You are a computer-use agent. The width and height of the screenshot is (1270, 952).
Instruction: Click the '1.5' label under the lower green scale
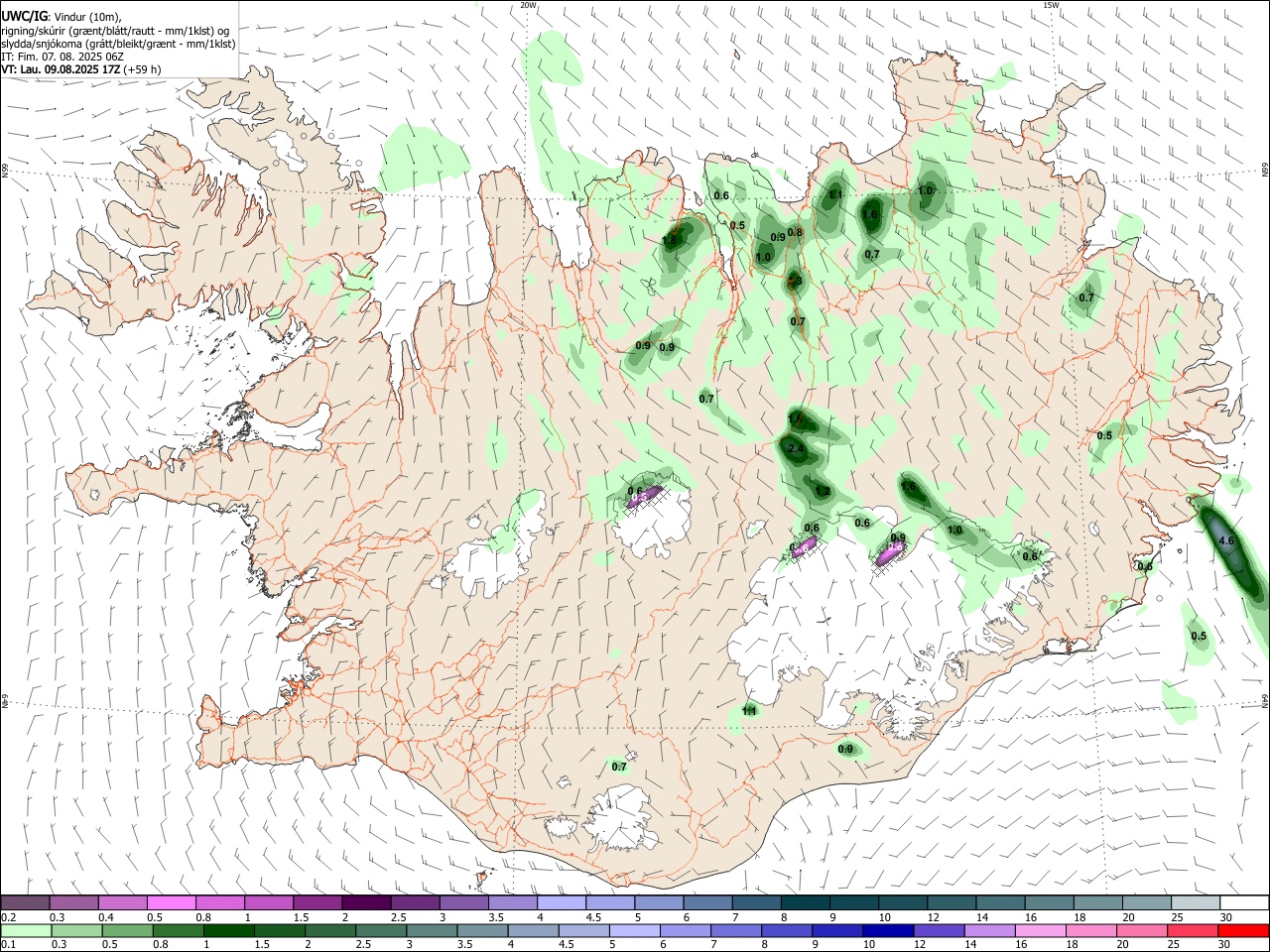[262, 945]
